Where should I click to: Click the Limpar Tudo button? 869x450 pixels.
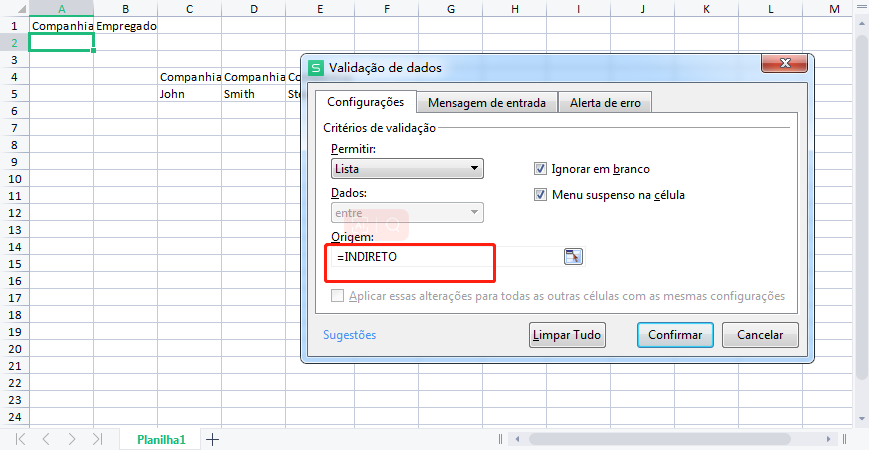(567, 335)
